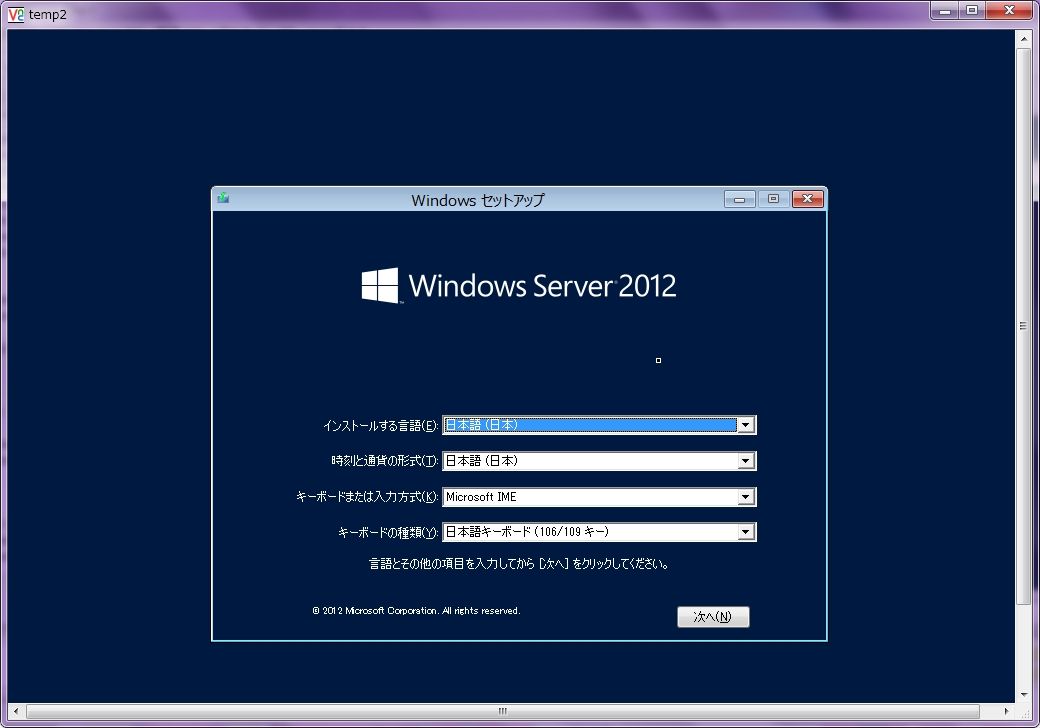Image resolution: width=1040 pixels, height=728 pixels.
Task: Click the 2012 Microsoft Corporation copyright text
Action: 417,611
